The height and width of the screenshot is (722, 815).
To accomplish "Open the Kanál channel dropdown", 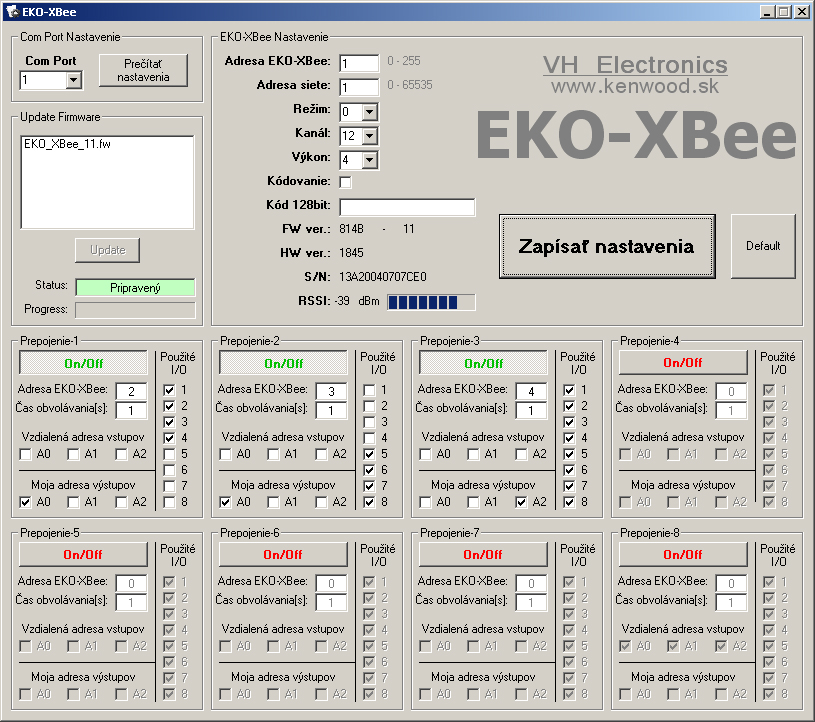I will (x=370, y=136).
